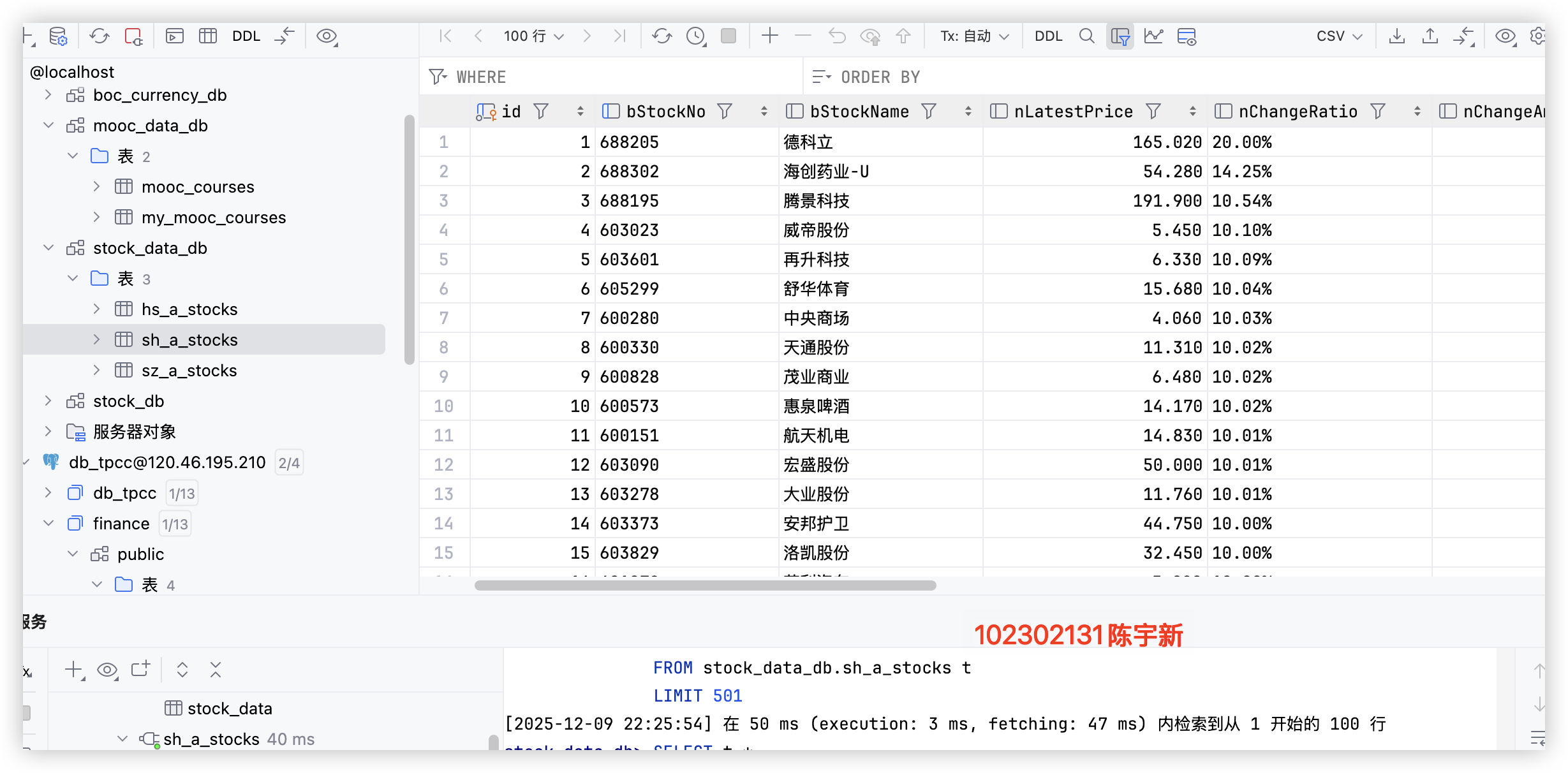The image size is (1568, 773).
Task: Add a new row with plus icon
Action: [x=770, y=36]
